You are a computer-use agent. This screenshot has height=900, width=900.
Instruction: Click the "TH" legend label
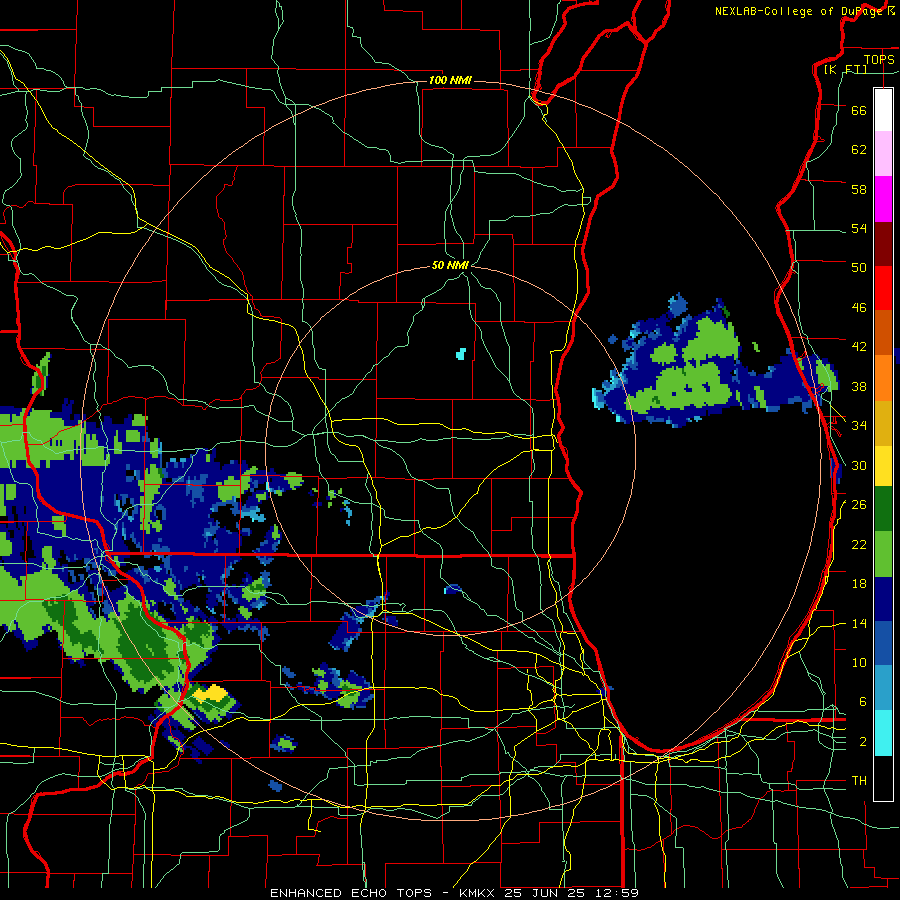click(859, 781)
